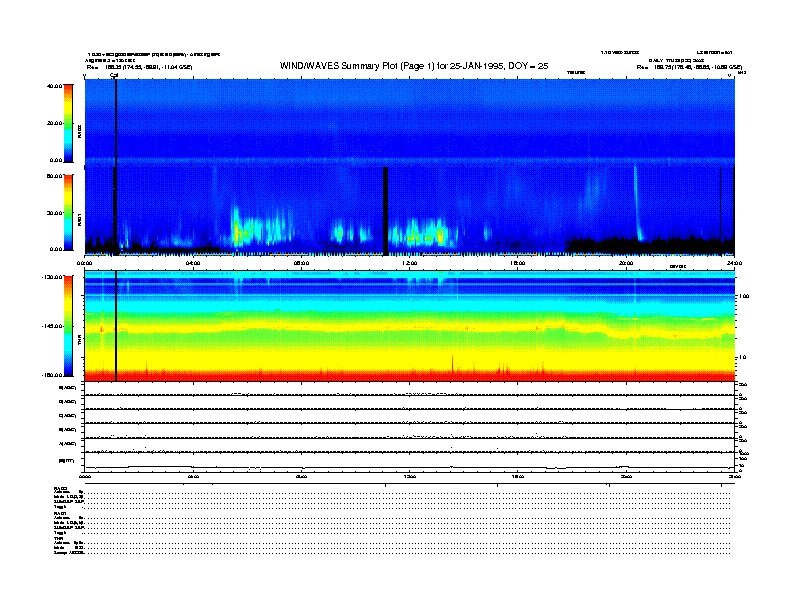Screen dimensions: 792x612
Task: Click the -130.00 label on the TNR color scale
Action: point(52,277)
